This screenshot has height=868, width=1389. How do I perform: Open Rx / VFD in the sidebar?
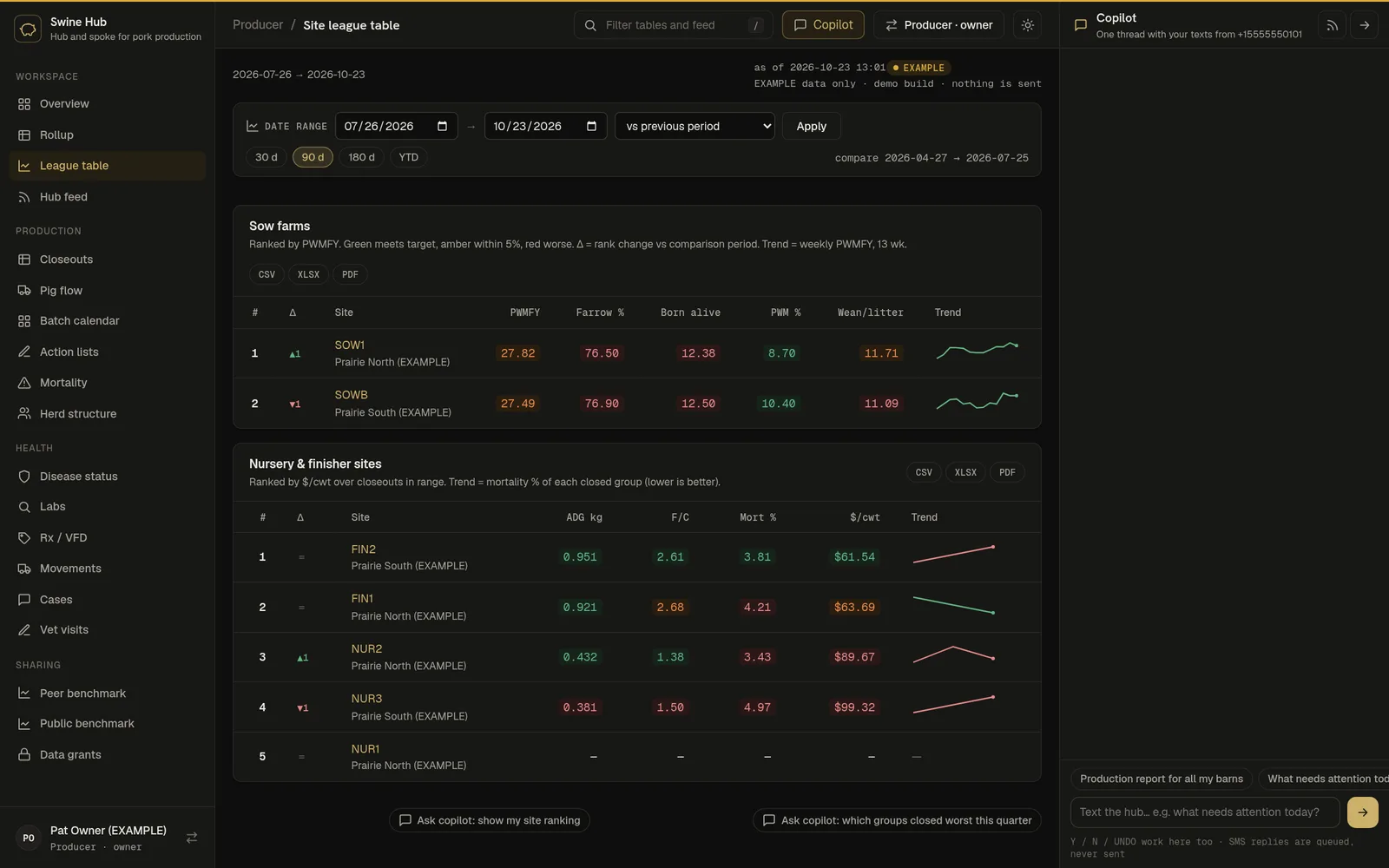108,538
